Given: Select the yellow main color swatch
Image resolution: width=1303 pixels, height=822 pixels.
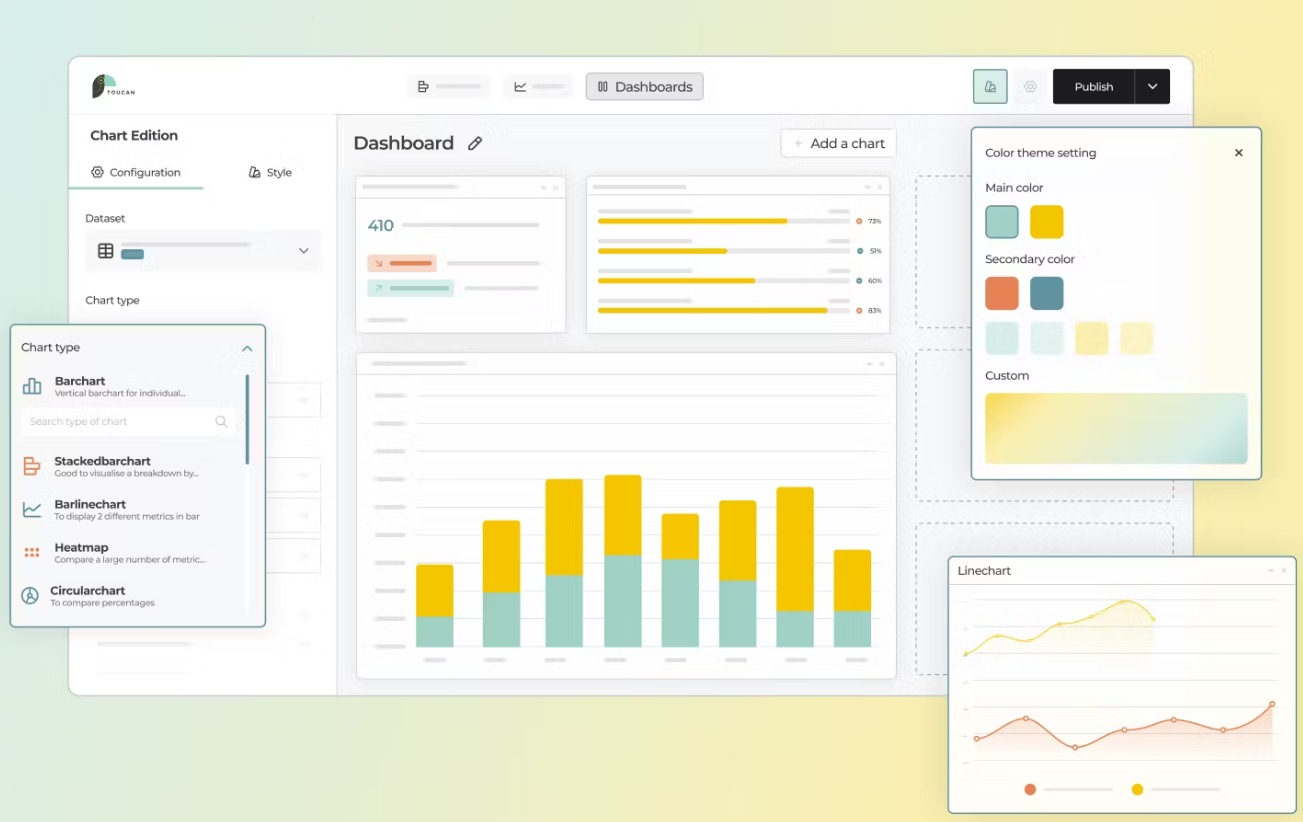Looking at the screenshot, I should click(x=1047, y=222).
